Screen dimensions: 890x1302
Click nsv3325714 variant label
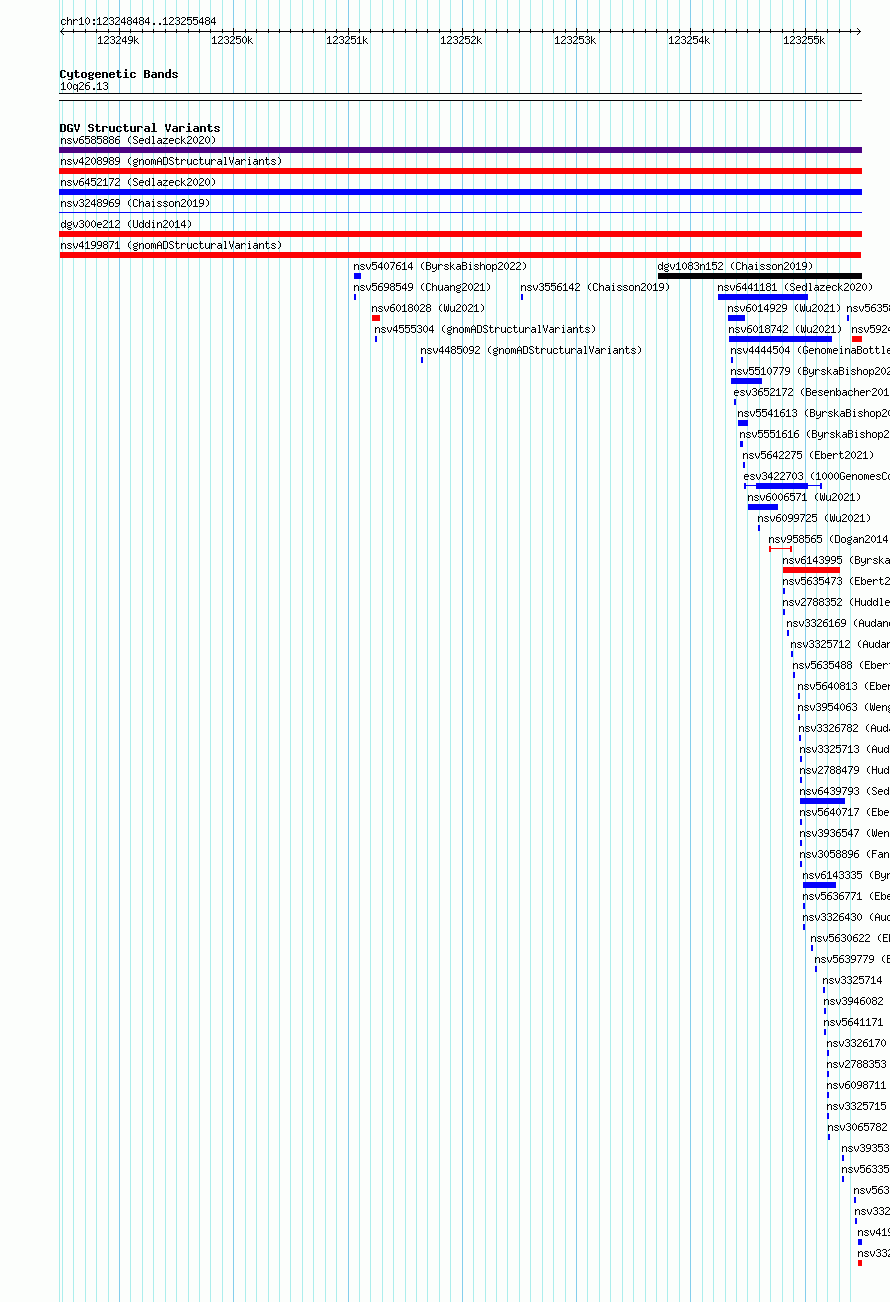coord(853,980)
